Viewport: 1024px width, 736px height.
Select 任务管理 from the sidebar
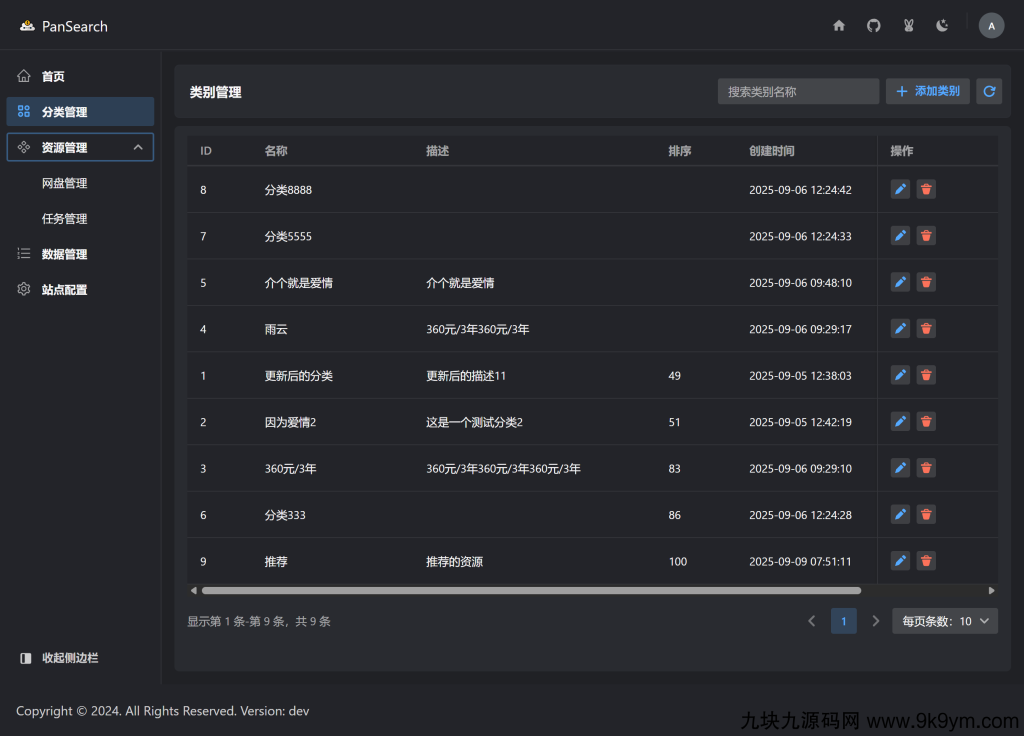coord(64,218)
